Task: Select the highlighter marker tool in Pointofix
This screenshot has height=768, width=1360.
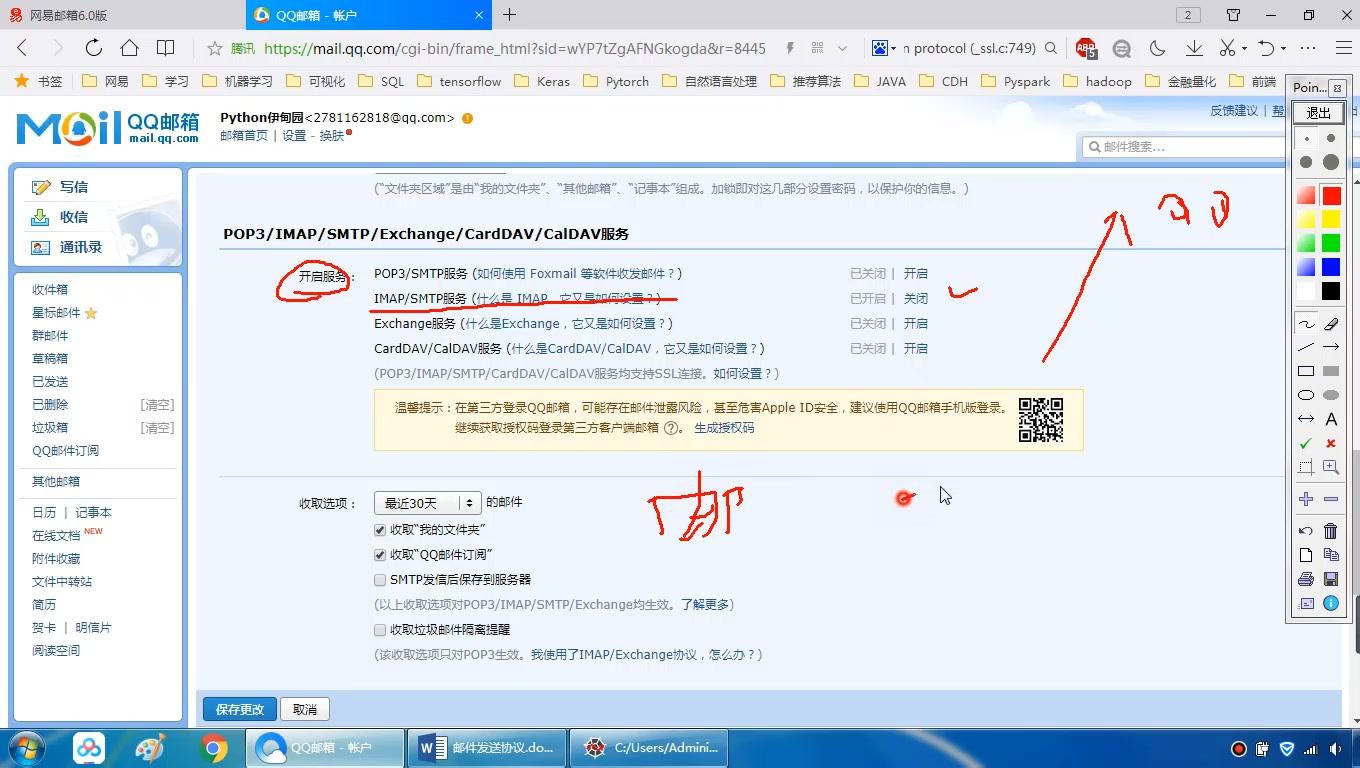Action: click(1331, 324)
